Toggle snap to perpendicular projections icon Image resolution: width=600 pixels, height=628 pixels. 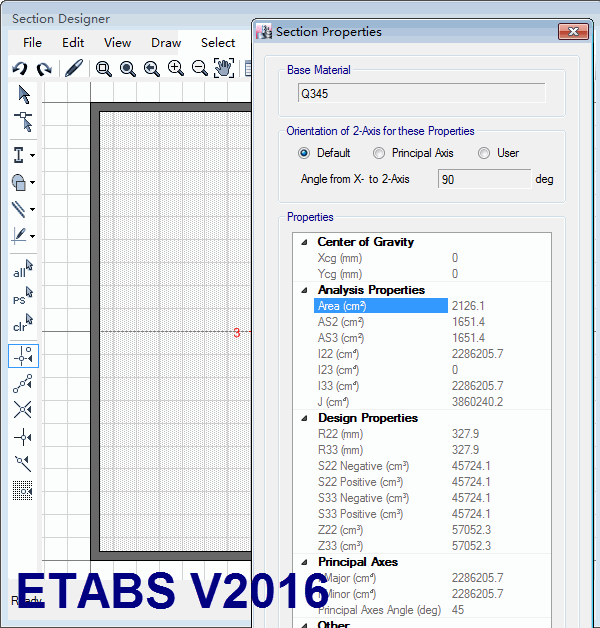(23, 437)
